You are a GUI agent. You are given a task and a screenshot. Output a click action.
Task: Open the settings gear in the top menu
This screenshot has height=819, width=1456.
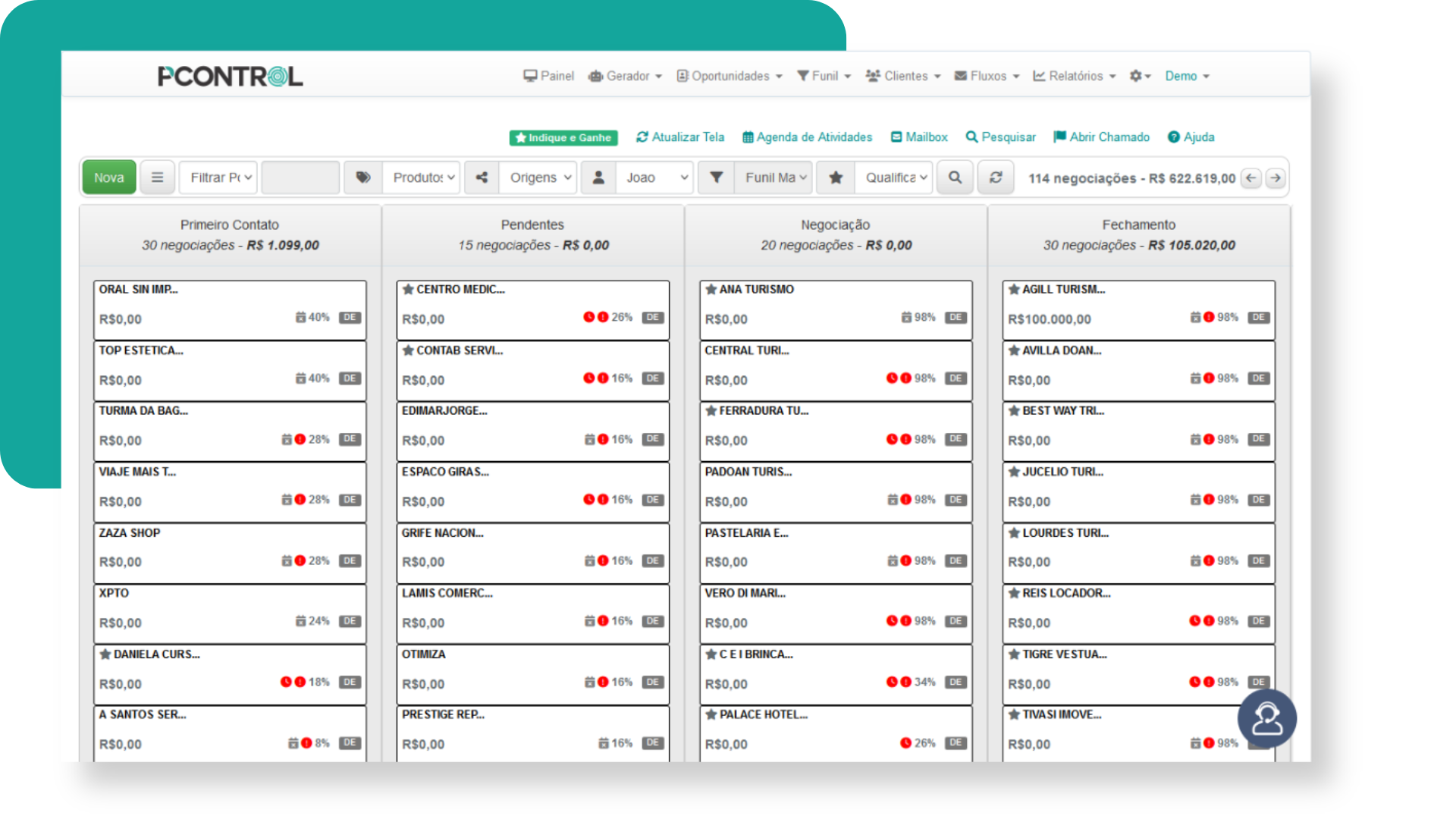point(1135,76)
